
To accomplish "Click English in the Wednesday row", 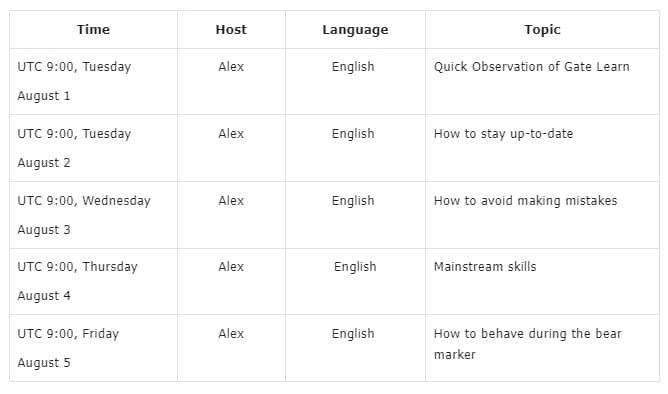I will [x=353, y=201].
